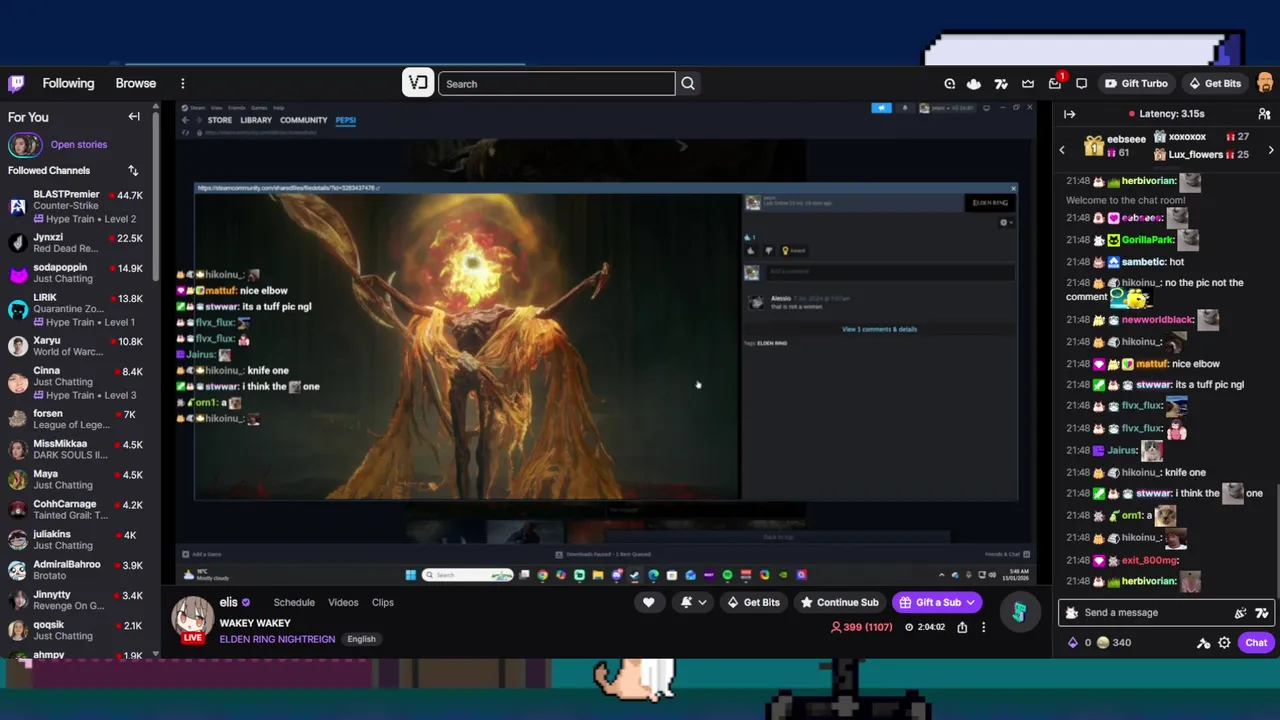1280x720 pixels.
Task: Show previous gift leaderboard entry
Action: click(x=1062, y=150)
